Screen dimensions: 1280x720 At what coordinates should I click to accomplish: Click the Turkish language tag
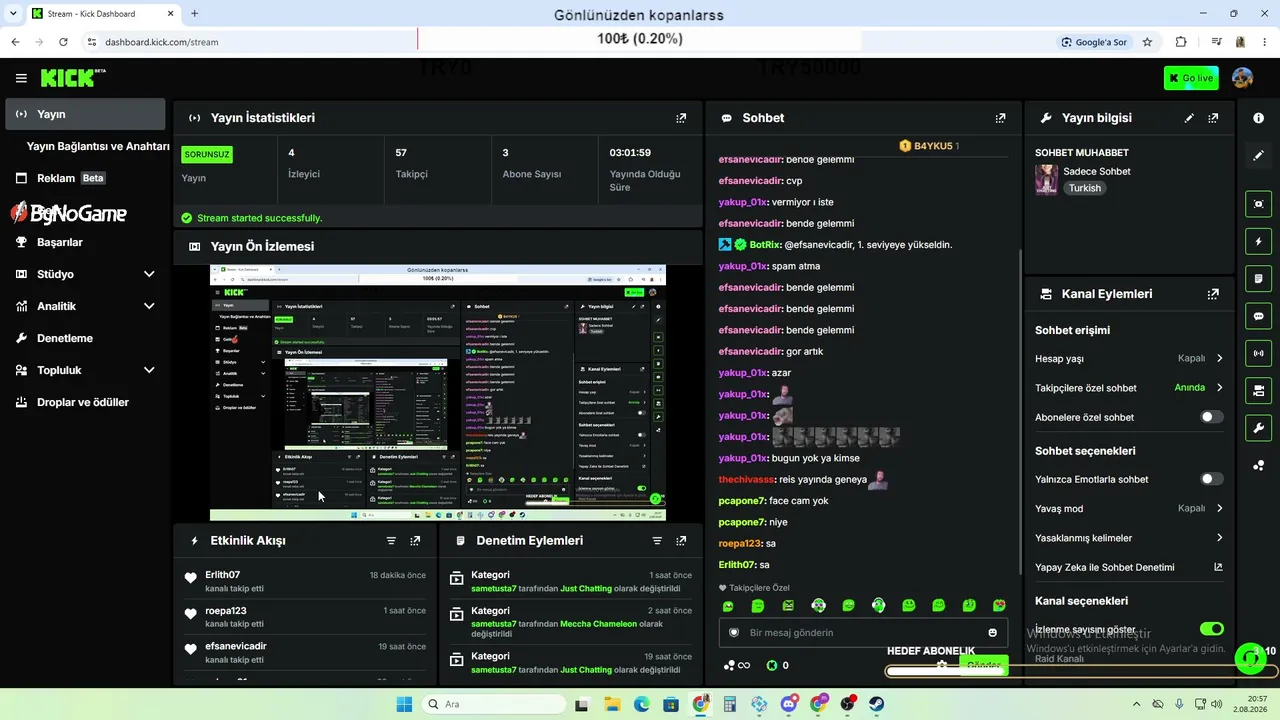[1085, 188]
